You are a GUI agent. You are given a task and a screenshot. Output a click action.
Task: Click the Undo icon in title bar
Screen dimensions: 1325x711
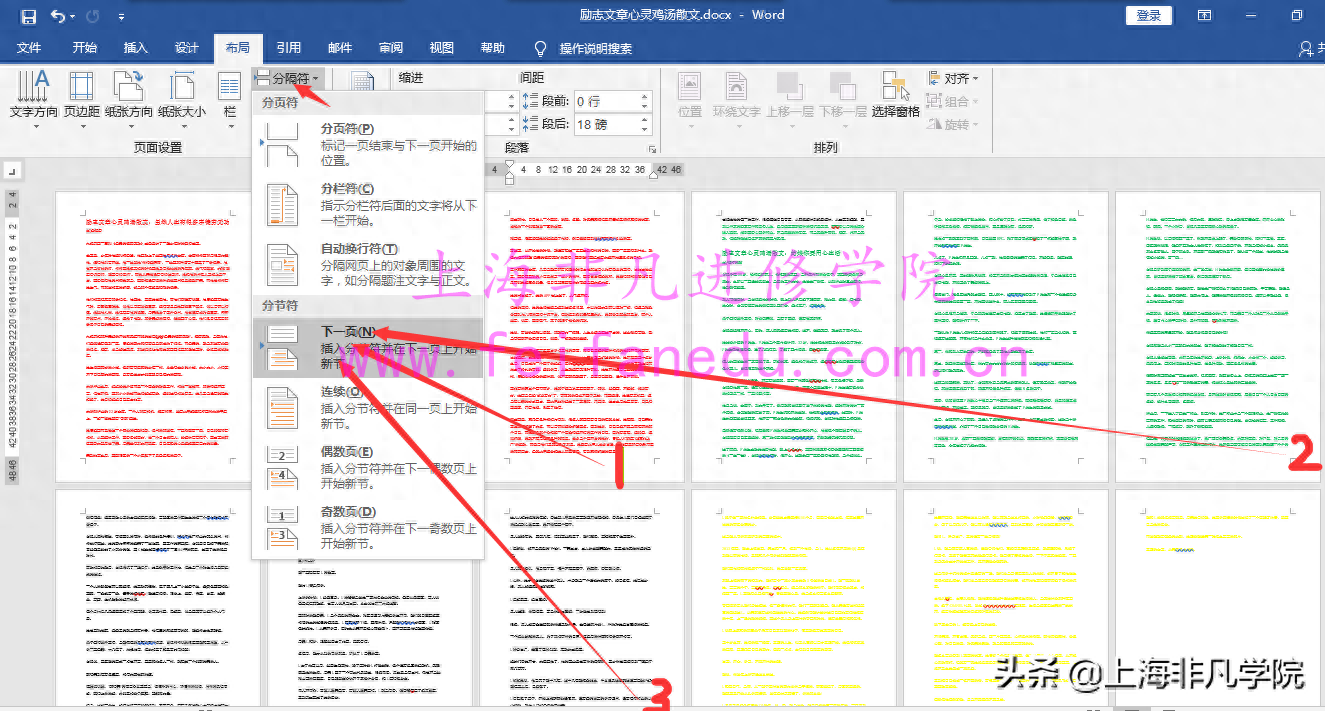[x=56, y=15]
